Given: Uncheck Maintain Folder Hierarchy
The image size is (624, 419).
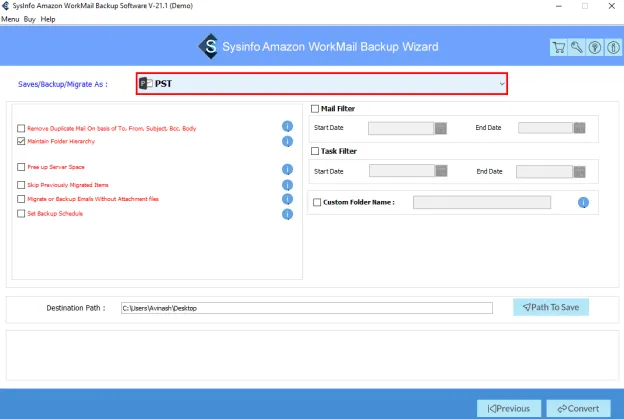Looking at the screenshot, I should (x=21, y=142).
